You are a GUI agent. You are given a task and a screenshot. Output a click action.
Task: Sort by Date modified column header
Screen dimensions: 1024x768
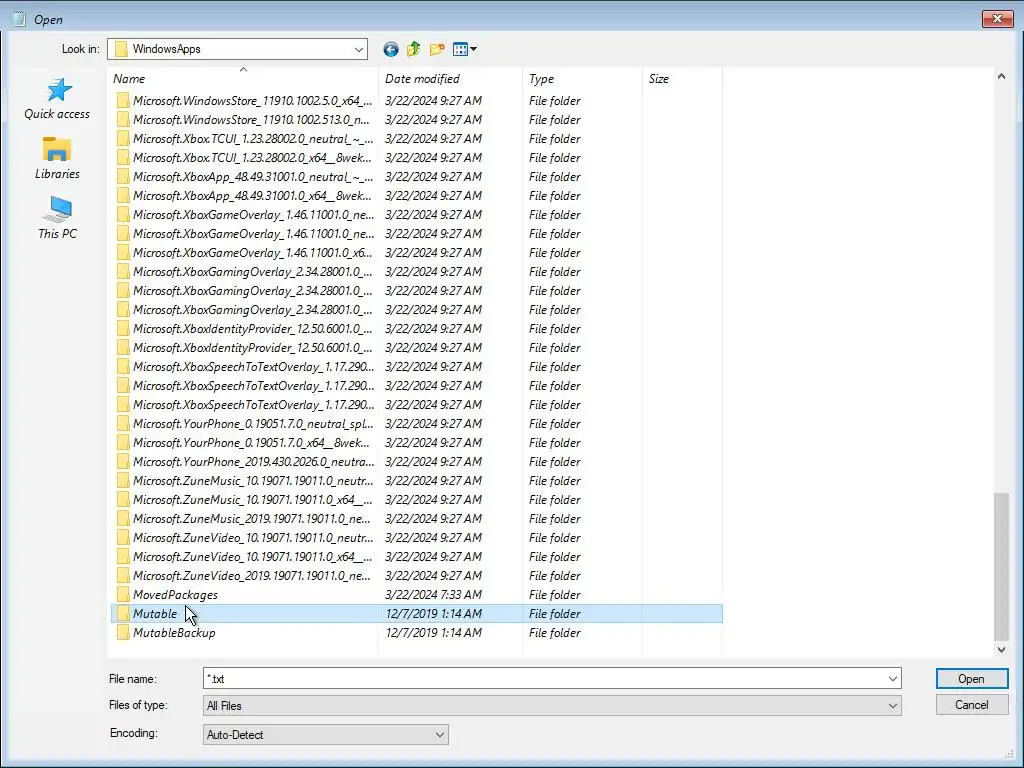tap(451, 78)
